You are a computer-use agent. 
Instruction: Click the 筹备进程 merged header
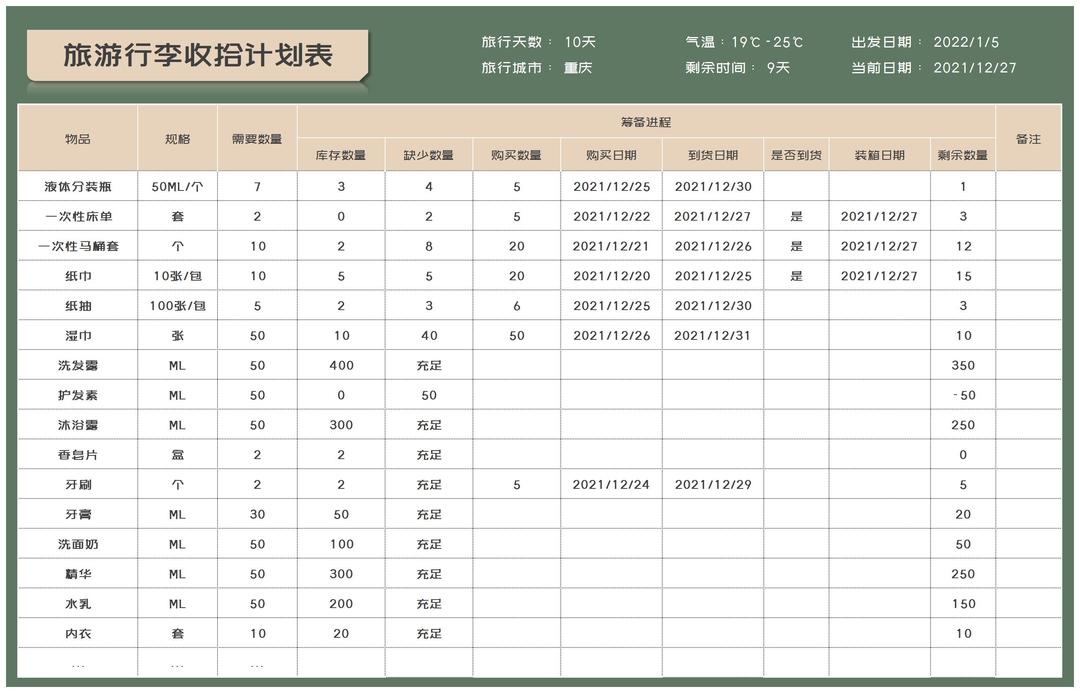tap(646, 122)
